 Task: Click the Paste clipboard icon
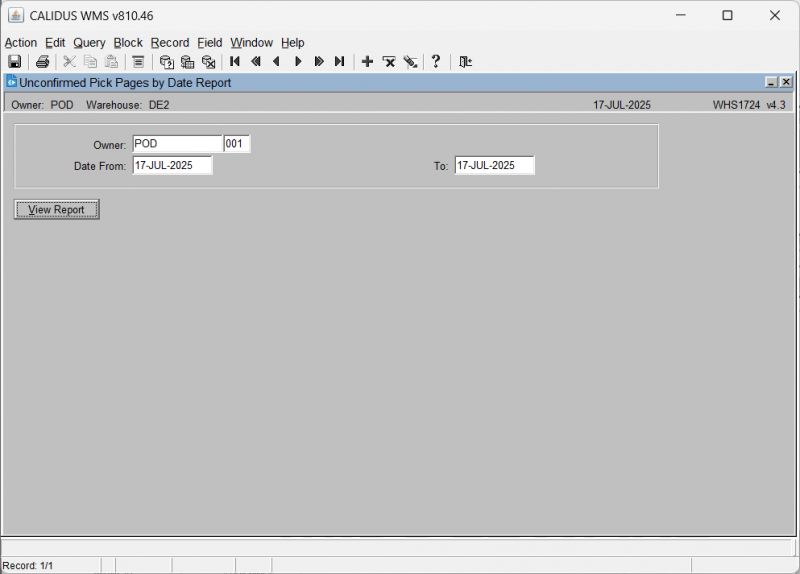point(111,62)
